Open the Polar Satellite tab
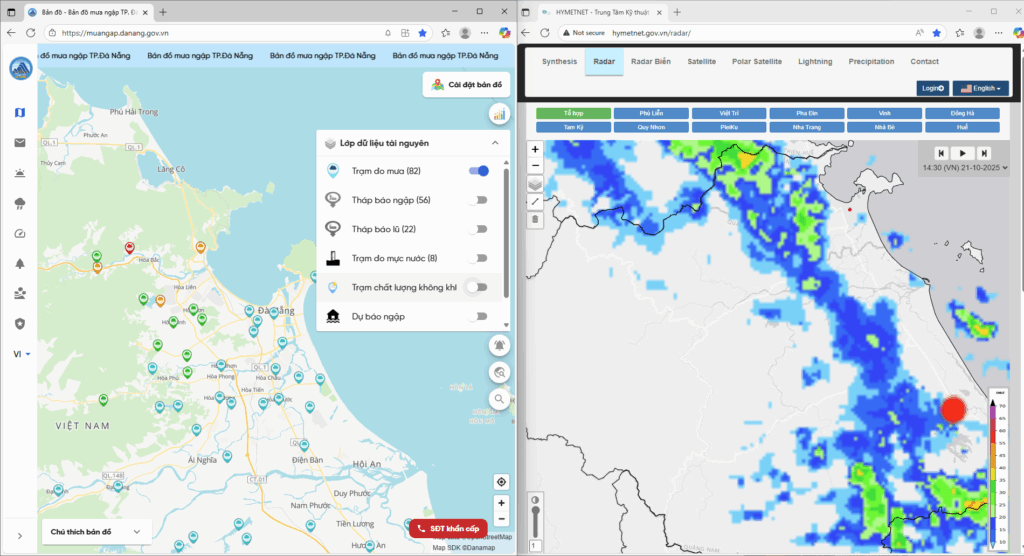Viewport: 1024px width, 556px height. [756, 61]
